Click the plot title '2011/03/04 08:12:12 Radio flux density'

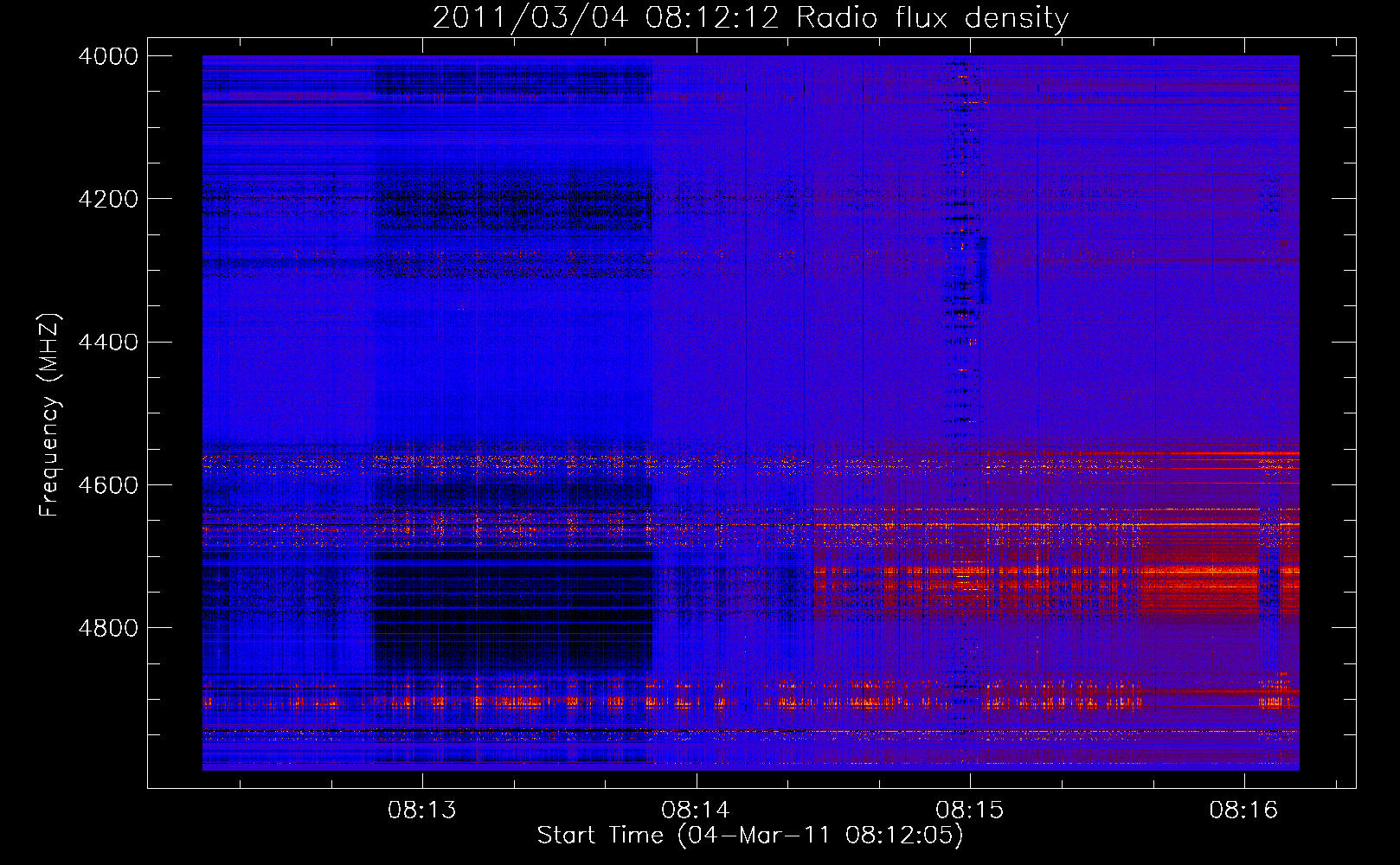click(750, 17)
